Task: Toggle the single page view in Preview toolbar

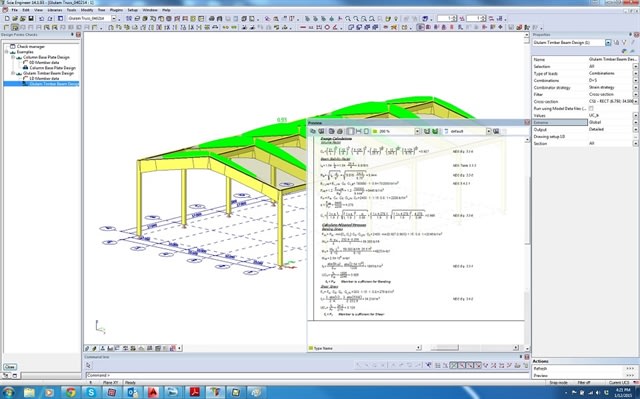Action: pyautogui.click(x=350, y=131)
